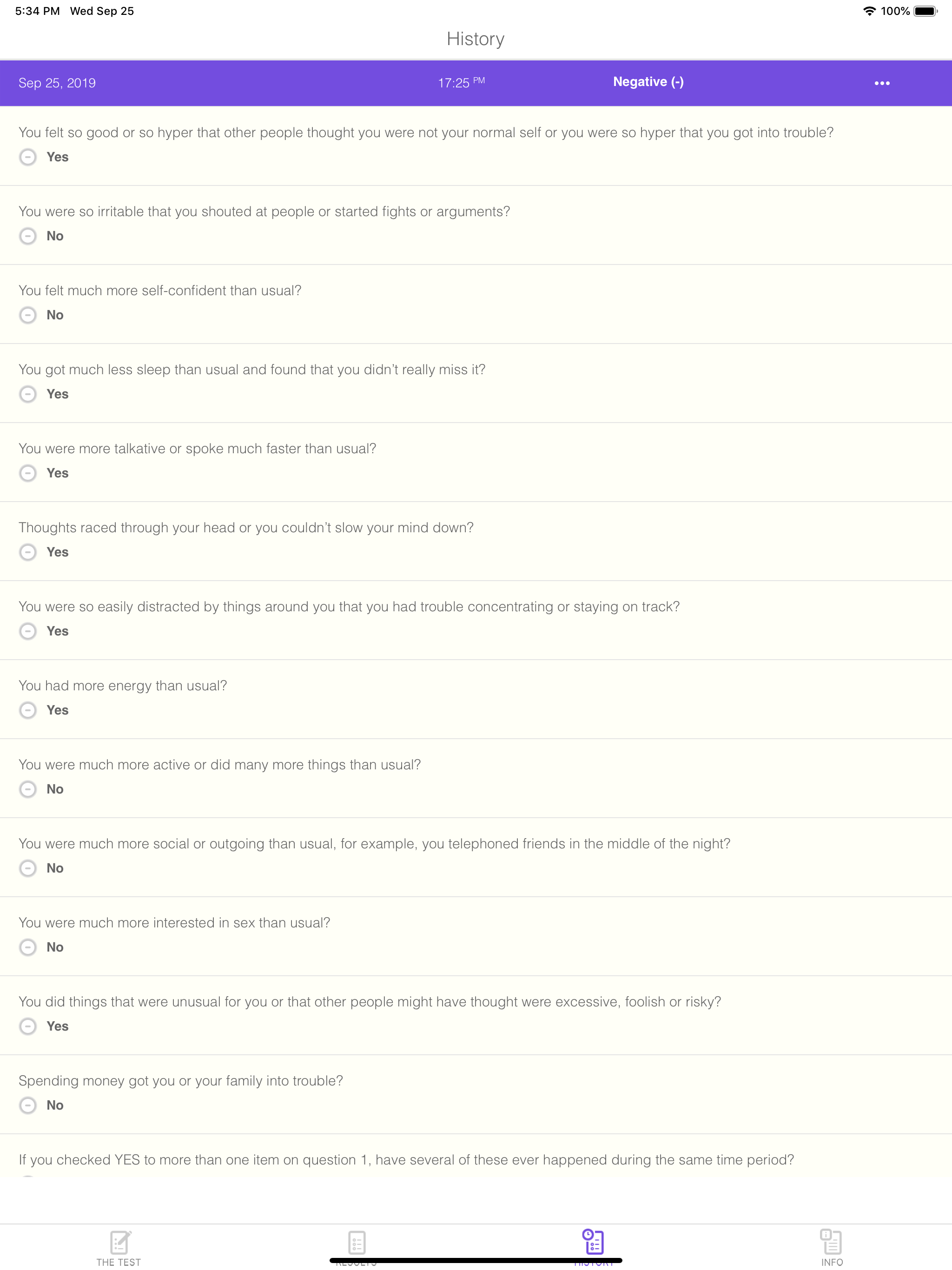
Task: Tap the Wi-Fi icon in the status bar
Action: pos(869,10)
